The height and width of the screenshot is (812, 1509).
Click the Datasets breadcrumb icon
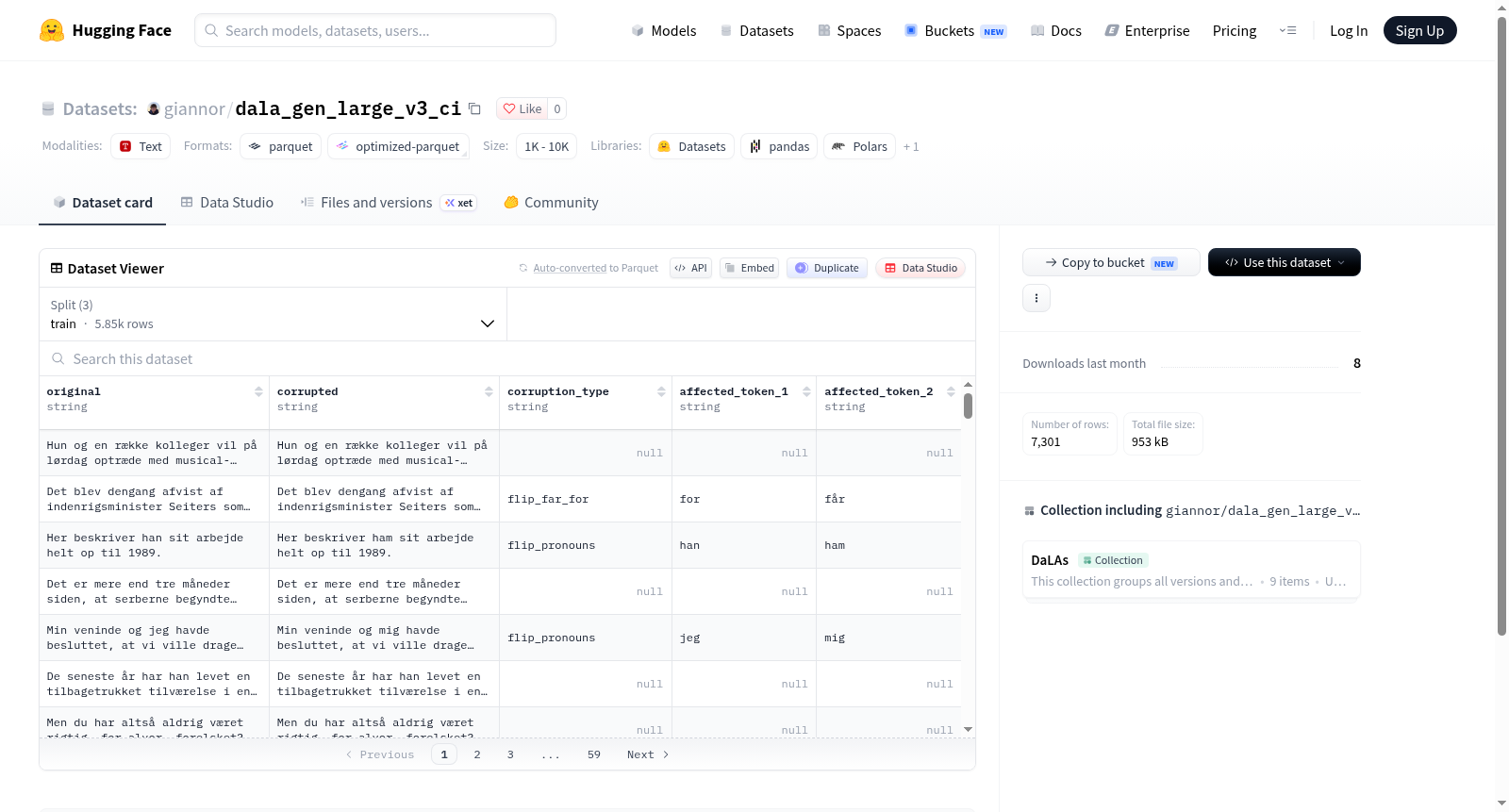tap(48, 108)
